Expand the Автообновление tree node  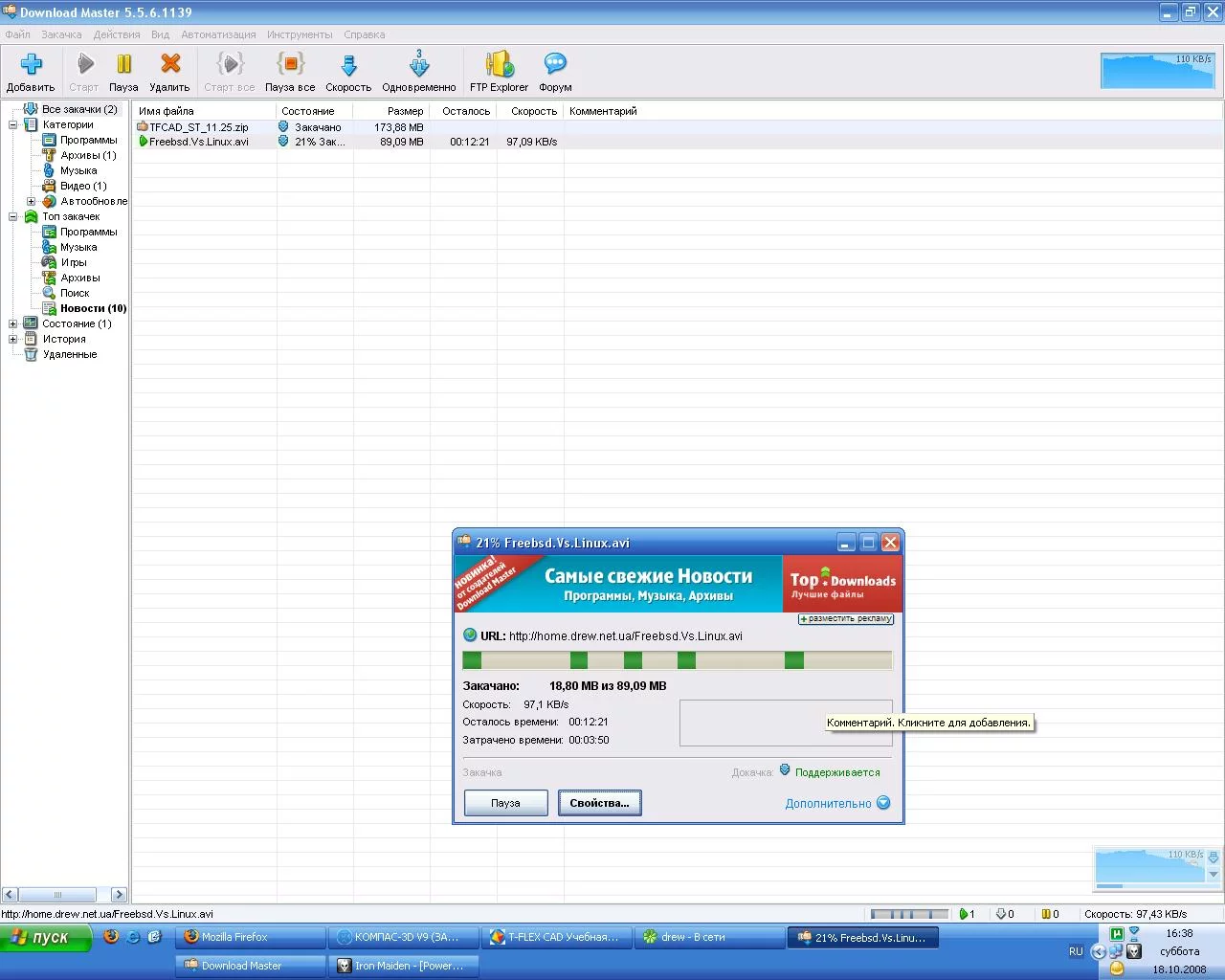[31, 201]
